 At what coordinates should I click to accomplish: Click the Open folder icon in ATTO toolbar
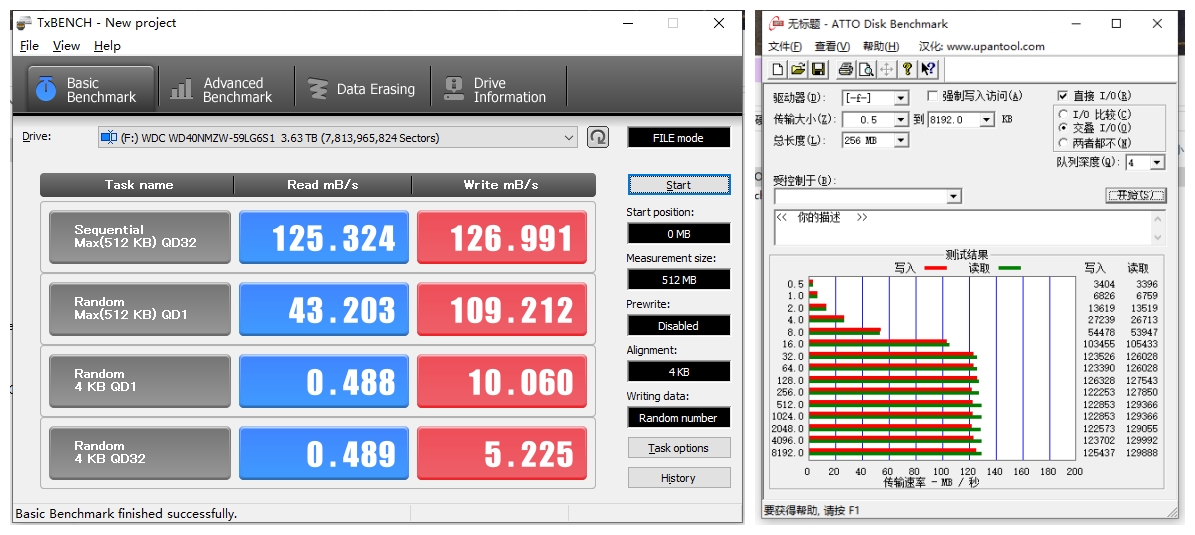click(798, 69)
